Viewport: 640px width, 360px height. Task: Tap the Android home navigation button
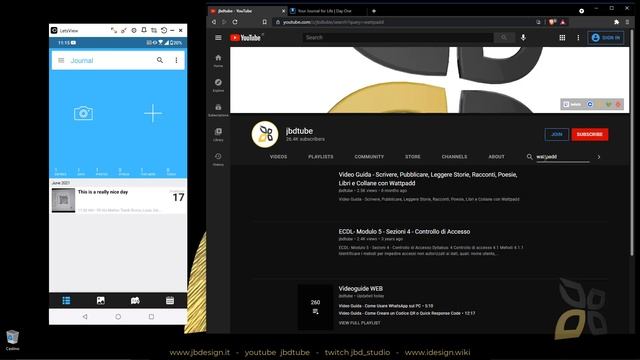[118, 316]
